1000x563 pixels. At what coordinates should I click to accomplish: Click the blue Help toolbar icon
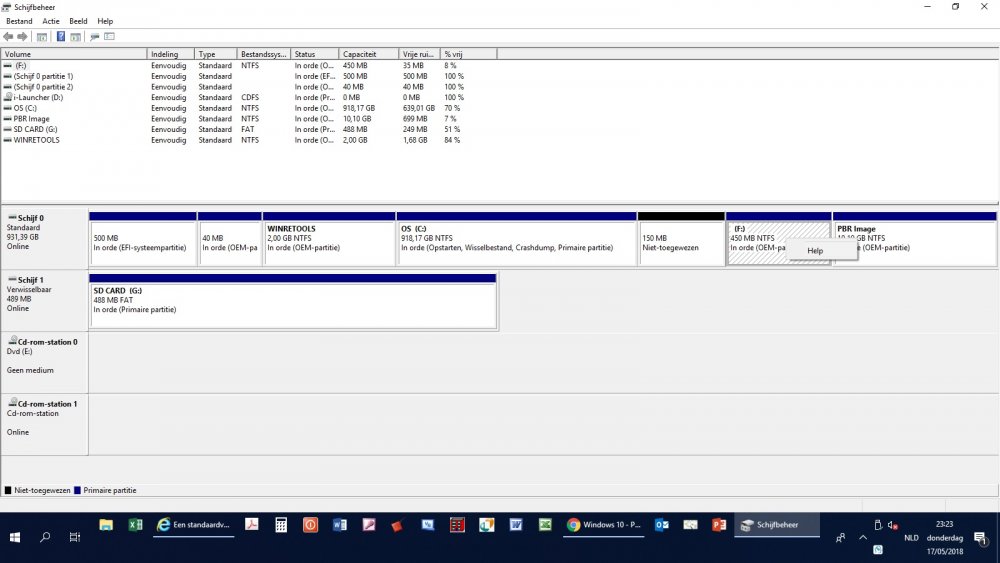click(60, 37)
